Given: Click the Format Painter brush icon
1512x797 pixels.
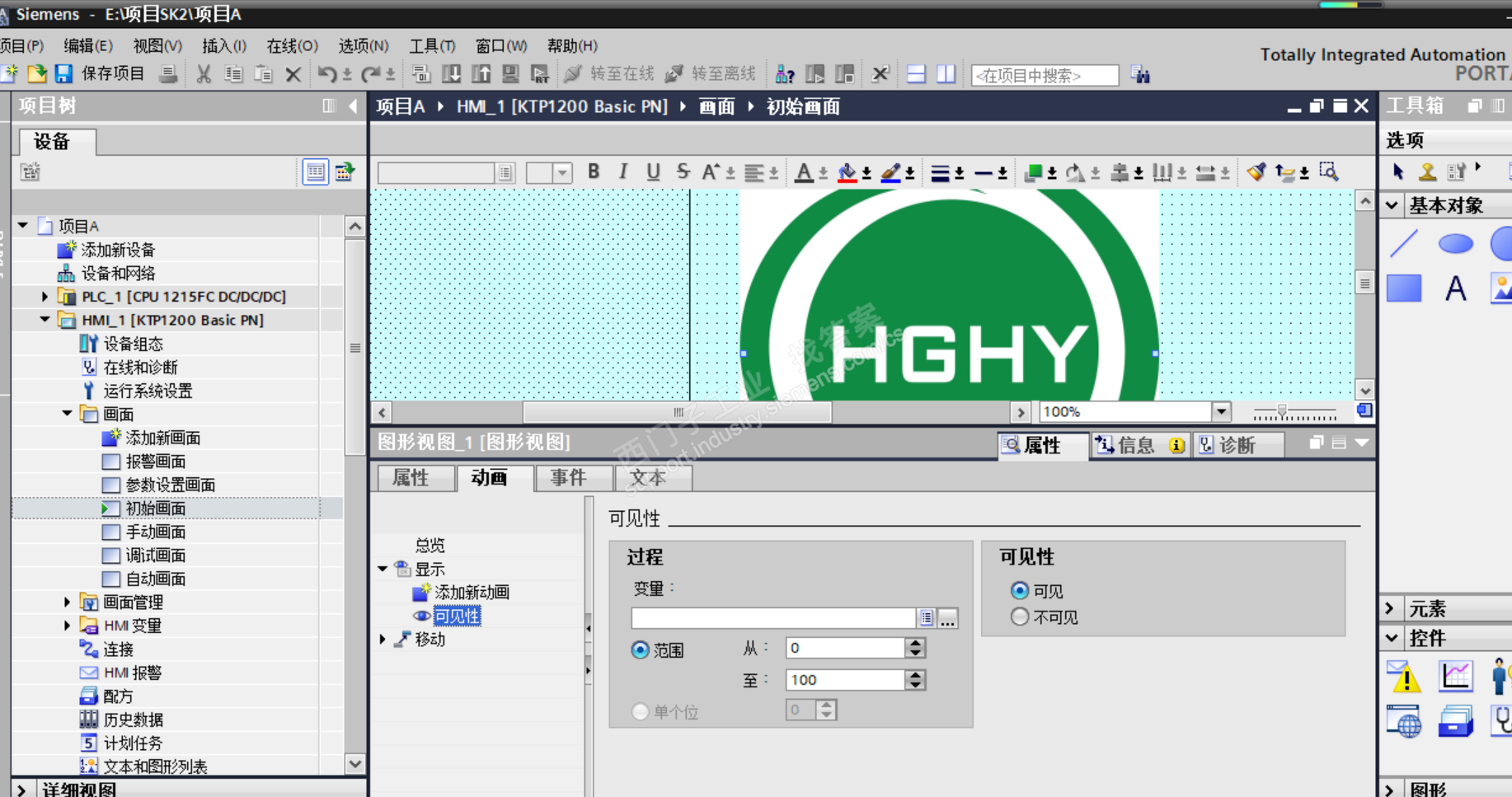Looking at the screenshot, I should tap(1256, 171).
